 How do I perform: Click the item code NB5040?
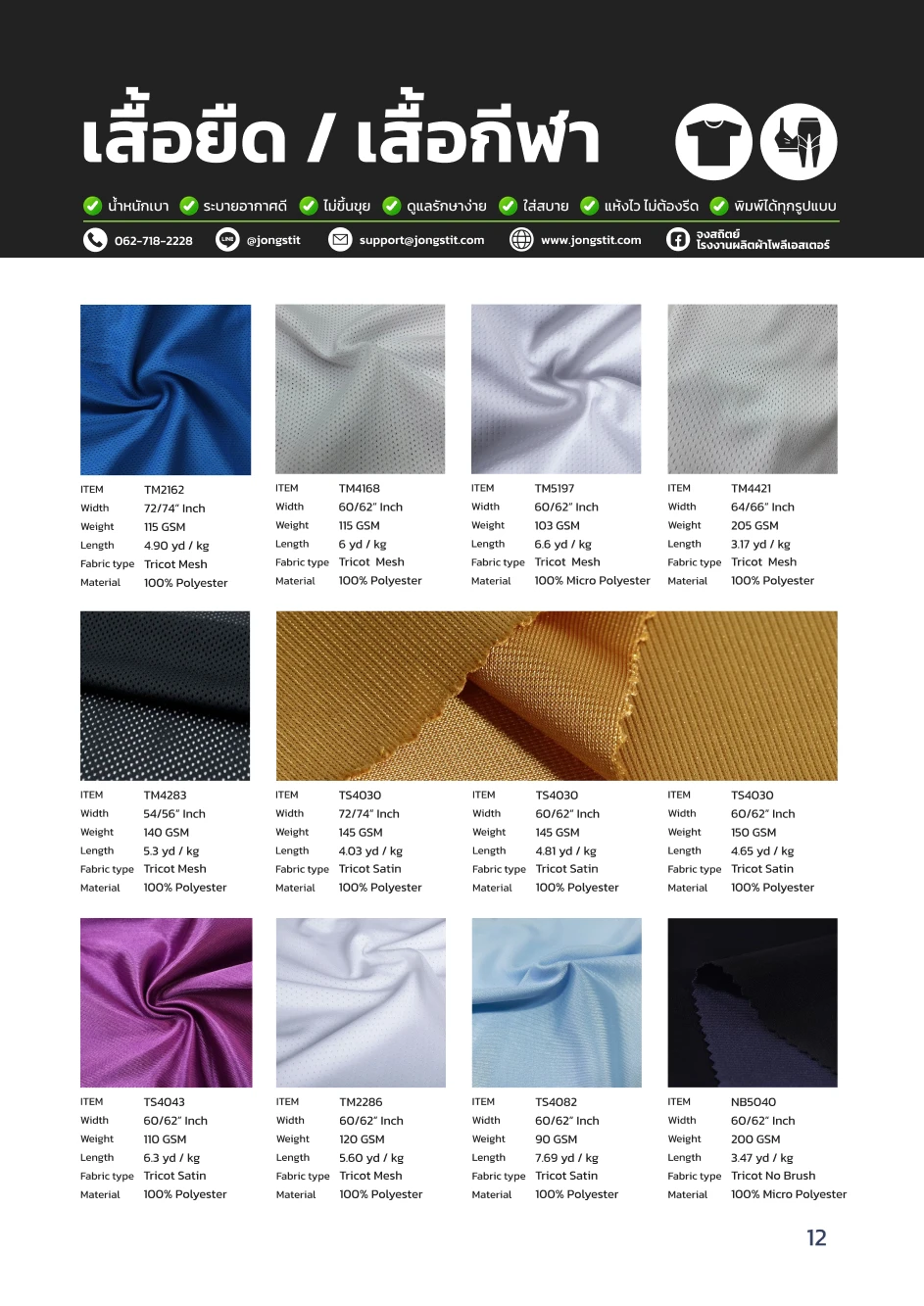click(x=754, y=1102)
